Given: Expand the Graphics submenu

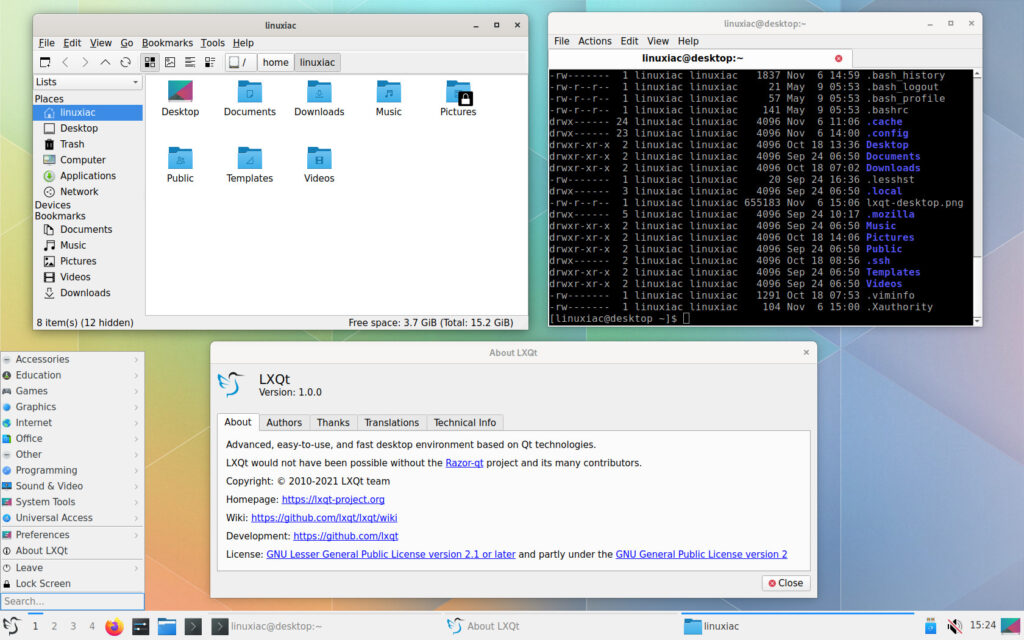Looking at the screenshot, I should click(x=72, y=407).
